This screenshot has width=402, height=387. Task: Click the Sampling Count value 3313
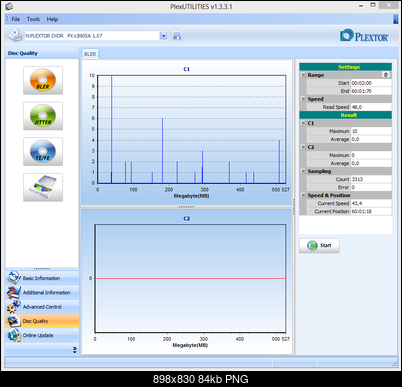(371, 179)
